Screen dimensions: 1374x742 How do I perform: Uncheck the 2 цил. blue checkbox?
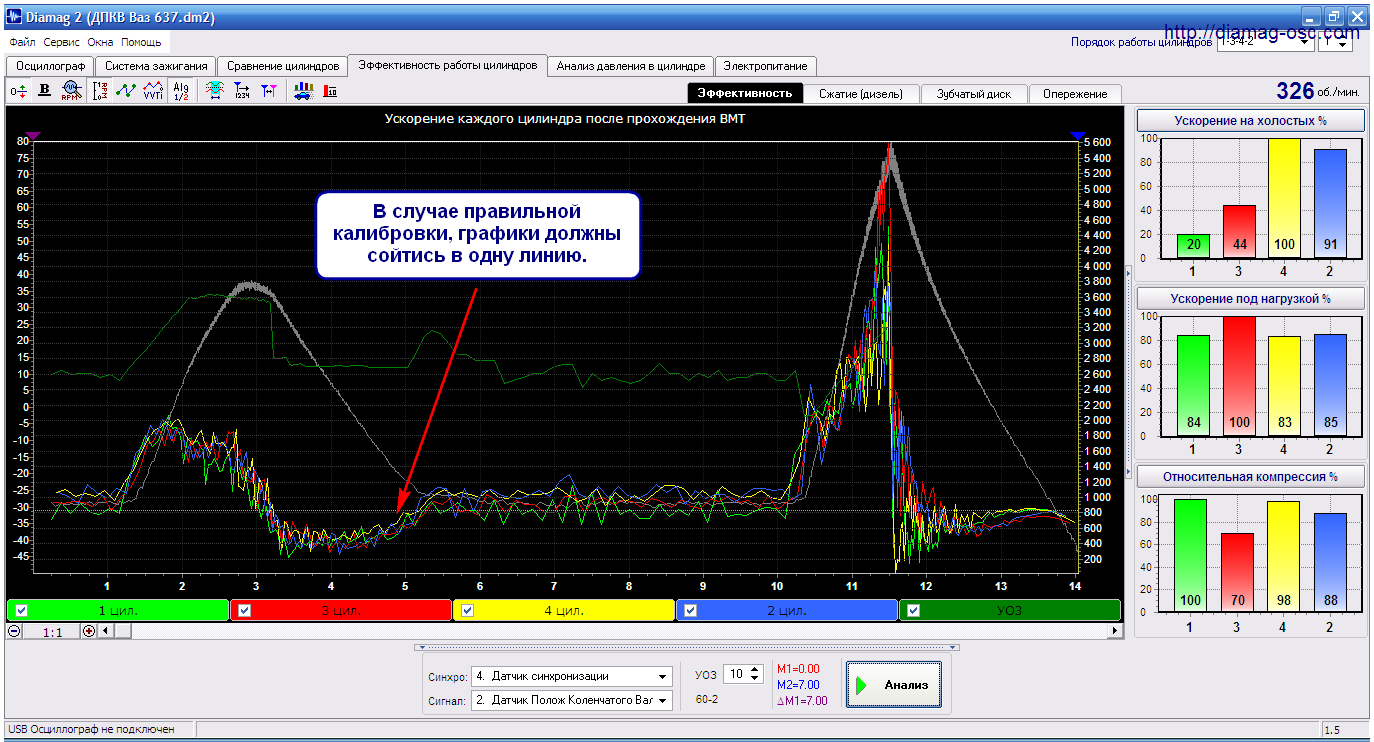(690, 610)
